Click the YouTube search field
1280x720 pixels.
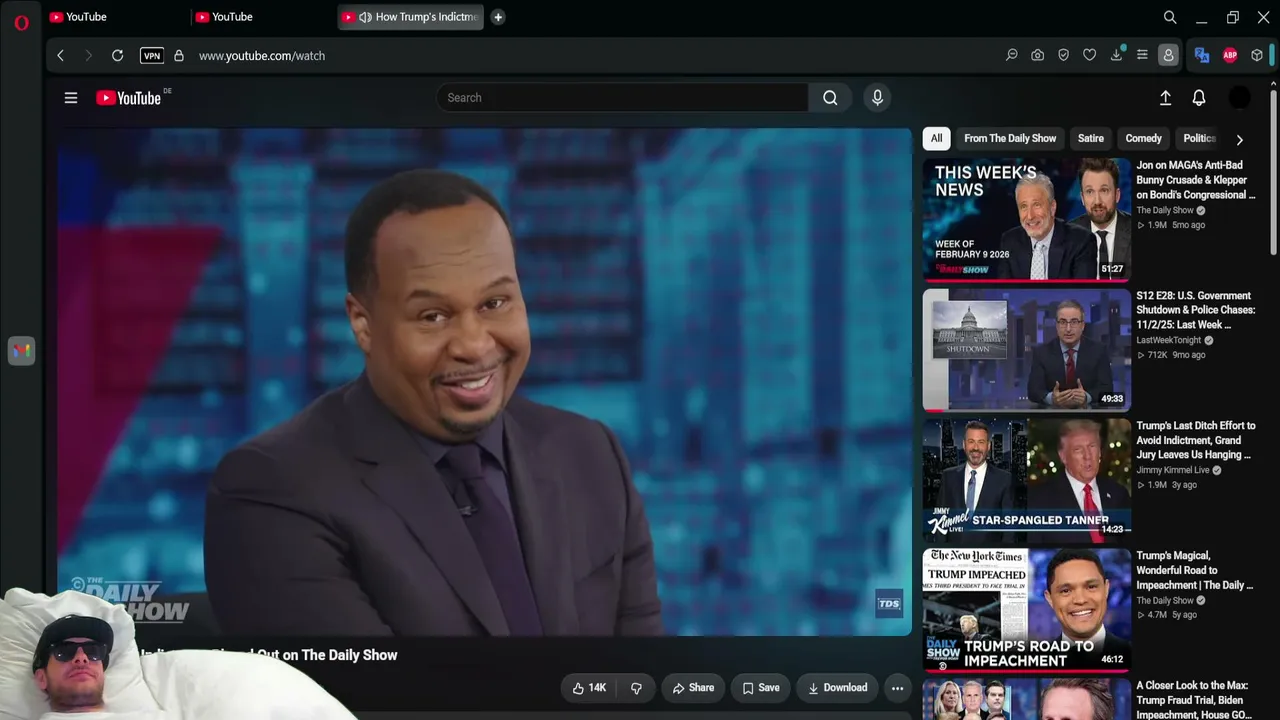[x=622, y=98]
